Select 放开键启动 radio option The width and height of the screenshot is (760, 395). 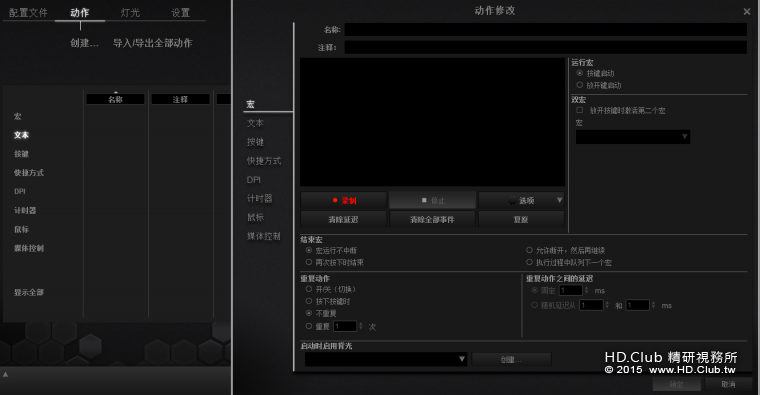[x=579, y=85]
